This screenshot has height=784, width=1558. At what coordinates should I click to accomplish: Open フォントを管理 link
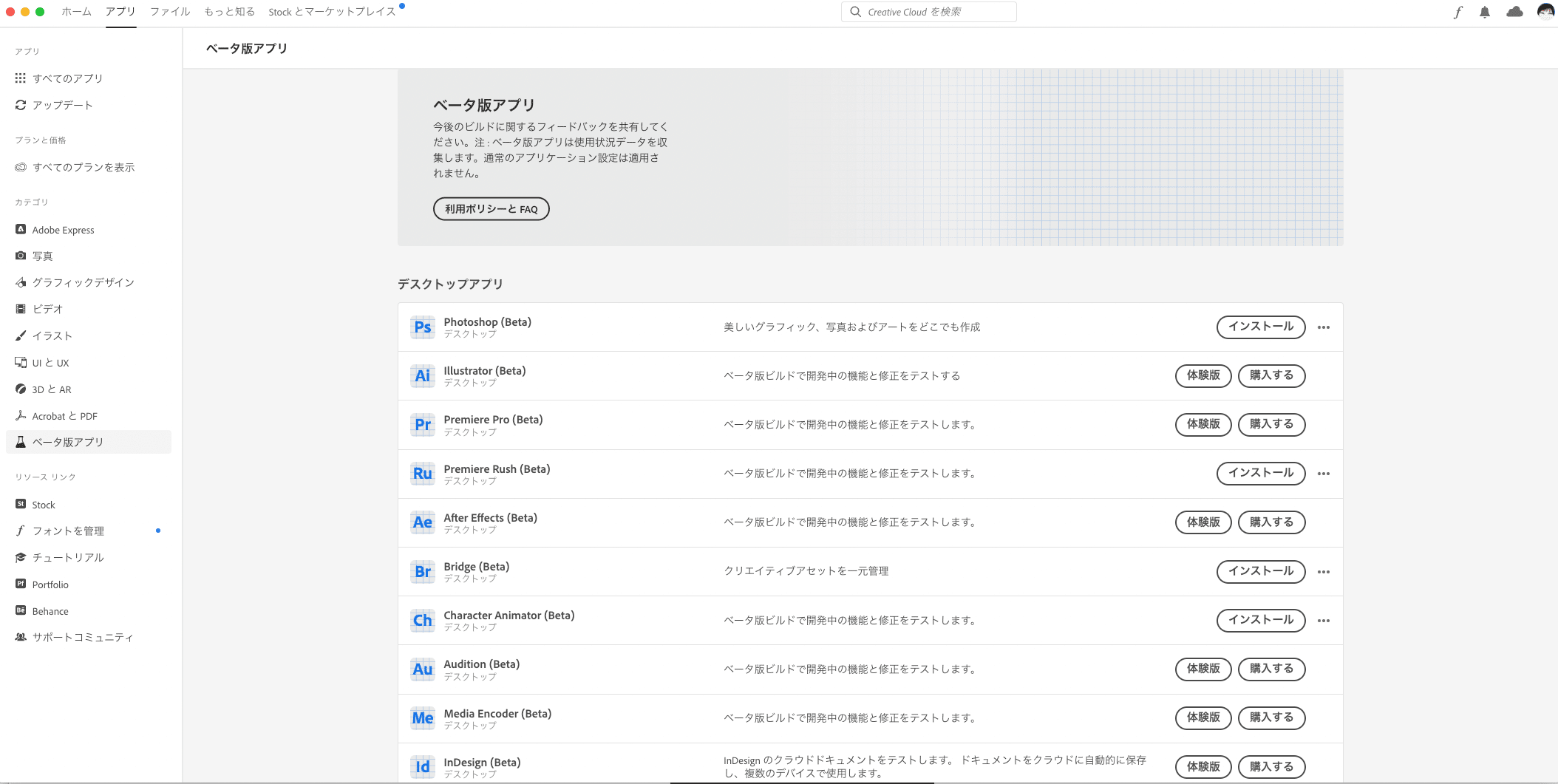click(89, 531)
